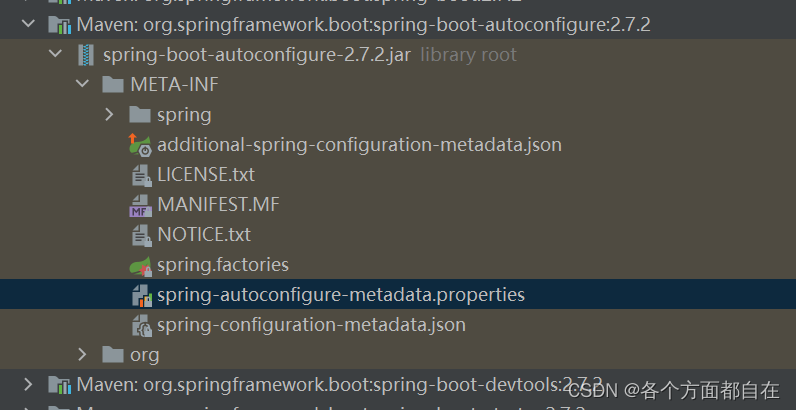
Task: Click the META-INF folder icon
Action: point(113,84)
